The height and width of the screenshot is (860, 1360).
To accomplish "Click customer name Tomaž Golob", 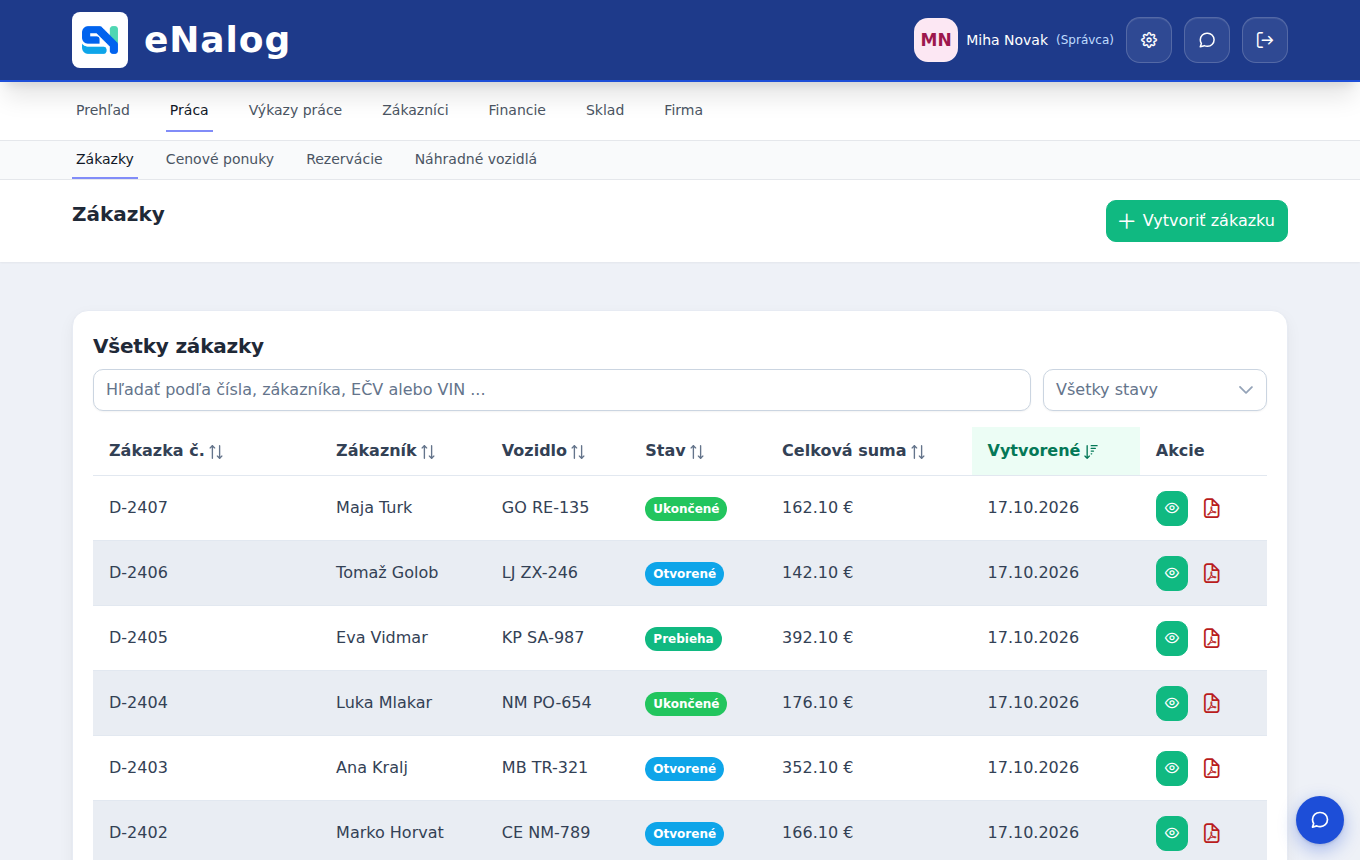I will 387,573.
